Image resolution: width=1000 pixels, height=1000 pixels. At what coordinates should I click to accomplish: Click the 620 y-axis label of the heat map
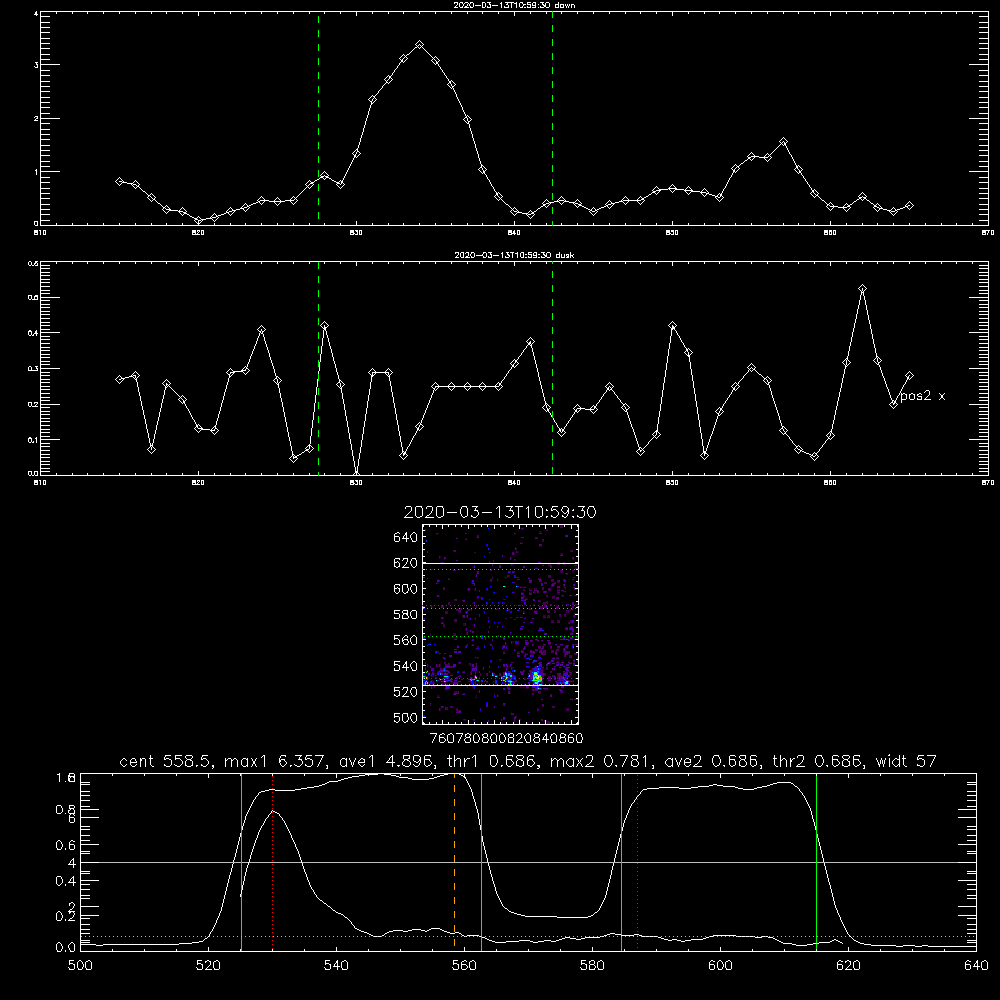click(x=405, y=563)
